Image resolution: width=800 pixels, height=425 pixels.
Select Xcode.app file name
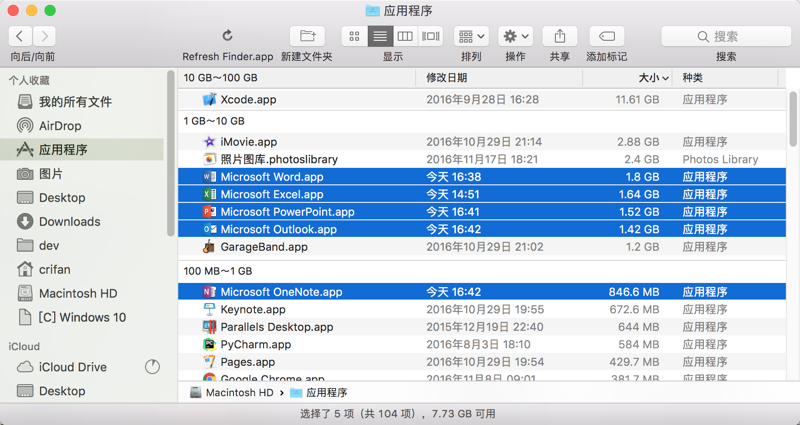coord(248,99)
